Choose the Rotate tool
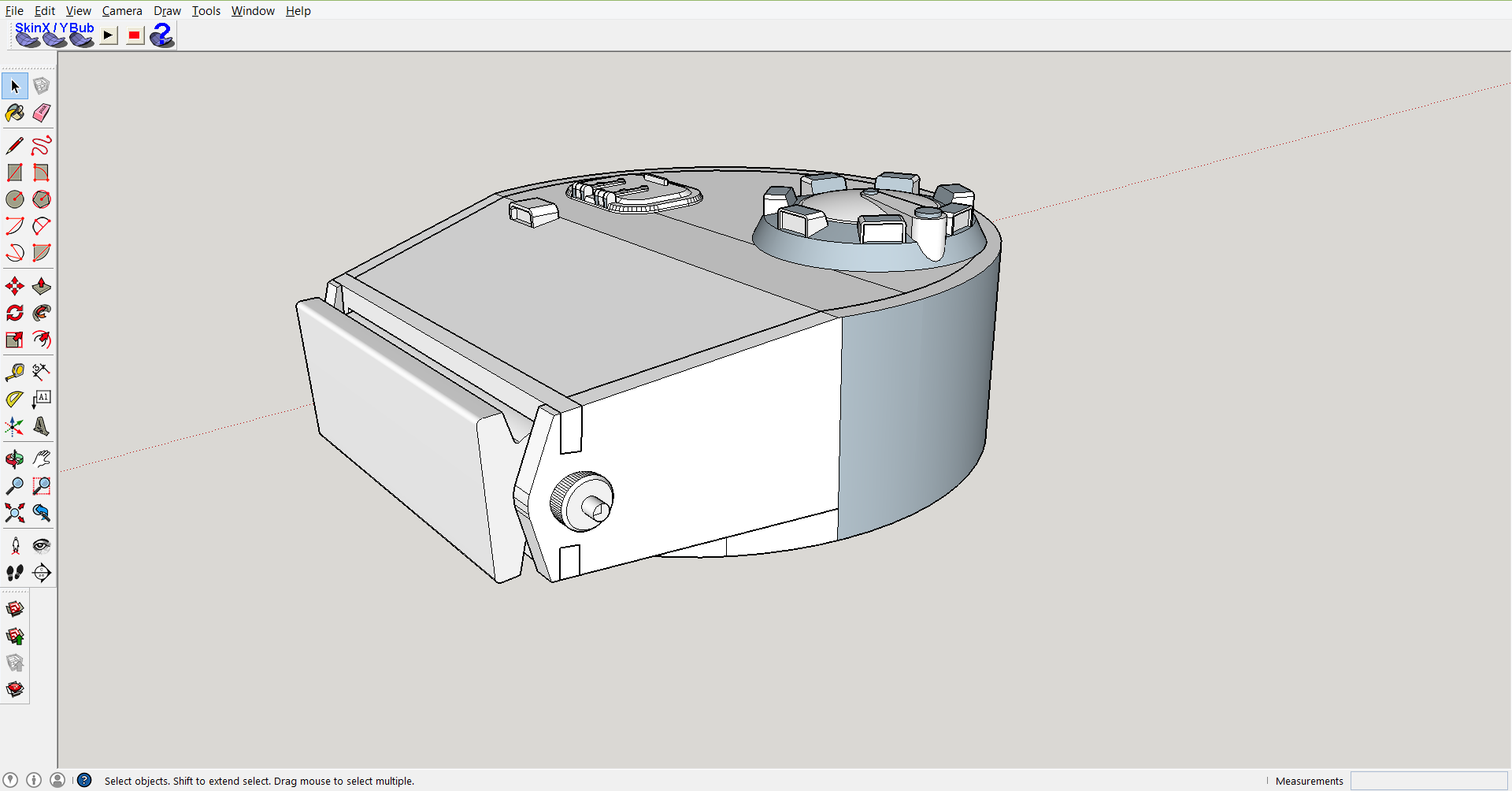1512x791 pixels. 15,313
